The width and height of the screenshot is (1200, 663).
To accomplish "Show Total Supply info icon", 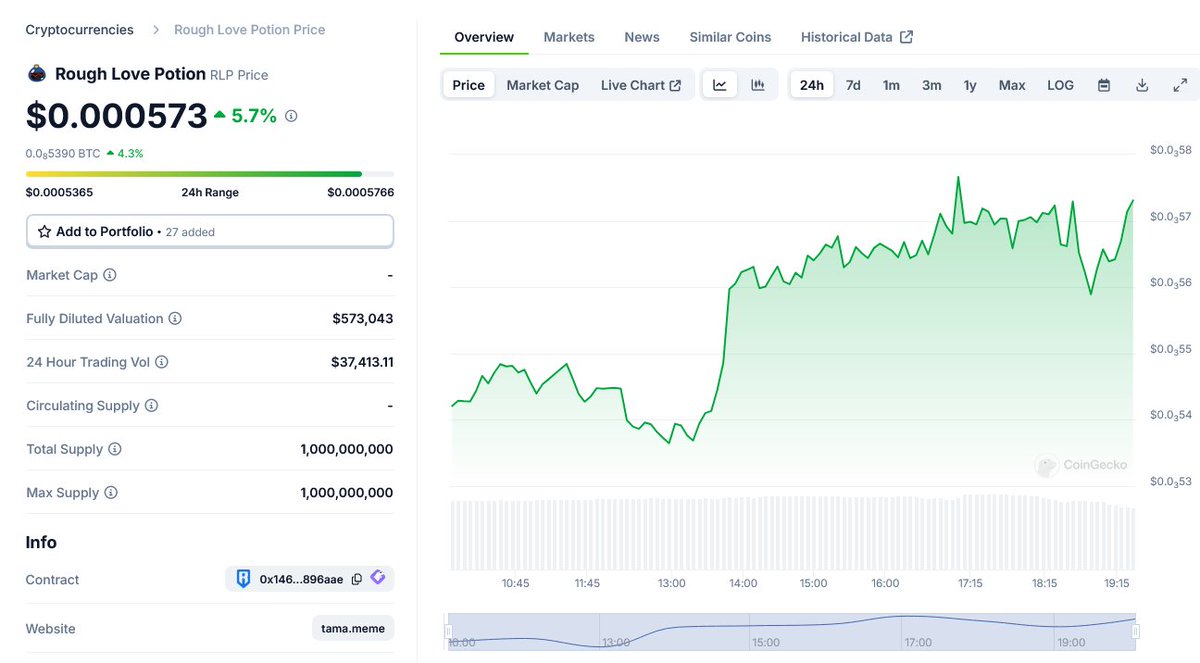I will point(115,449).
